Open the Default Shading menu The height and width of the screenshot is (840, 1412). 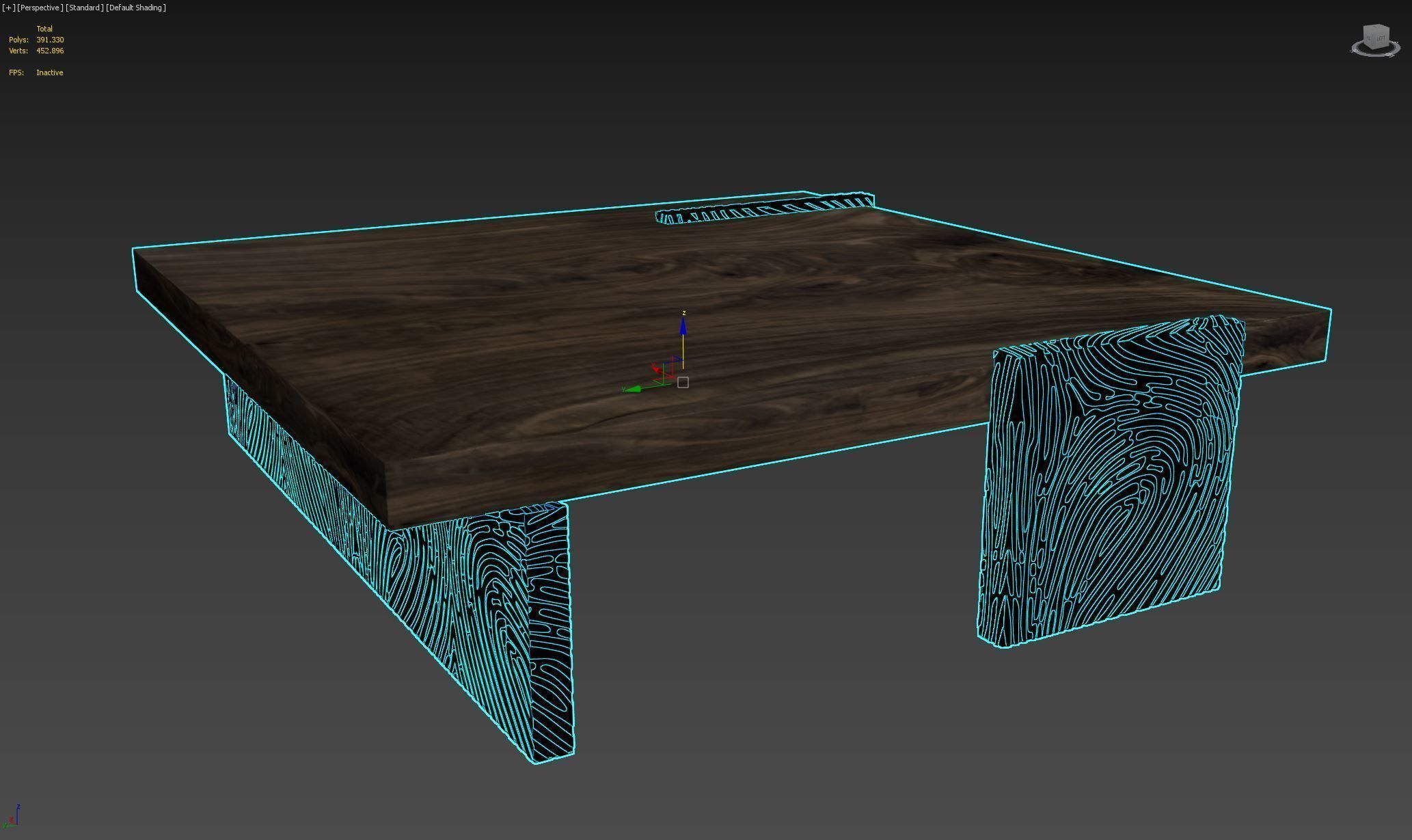pos(136,8)
